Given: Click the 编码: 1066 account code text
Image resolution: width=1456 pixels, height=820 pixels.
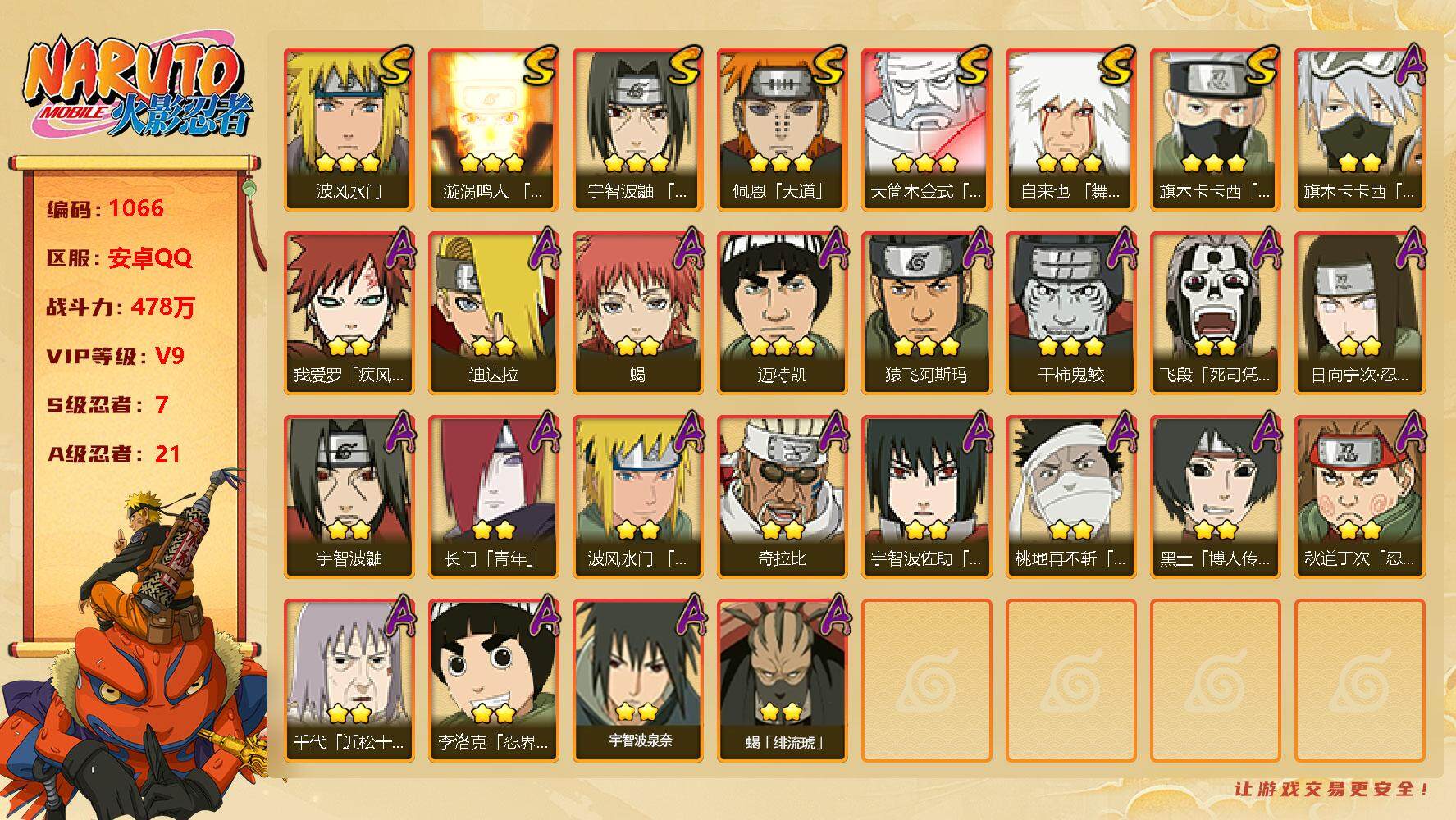Looking at the screenshot, I should point(105,208).
